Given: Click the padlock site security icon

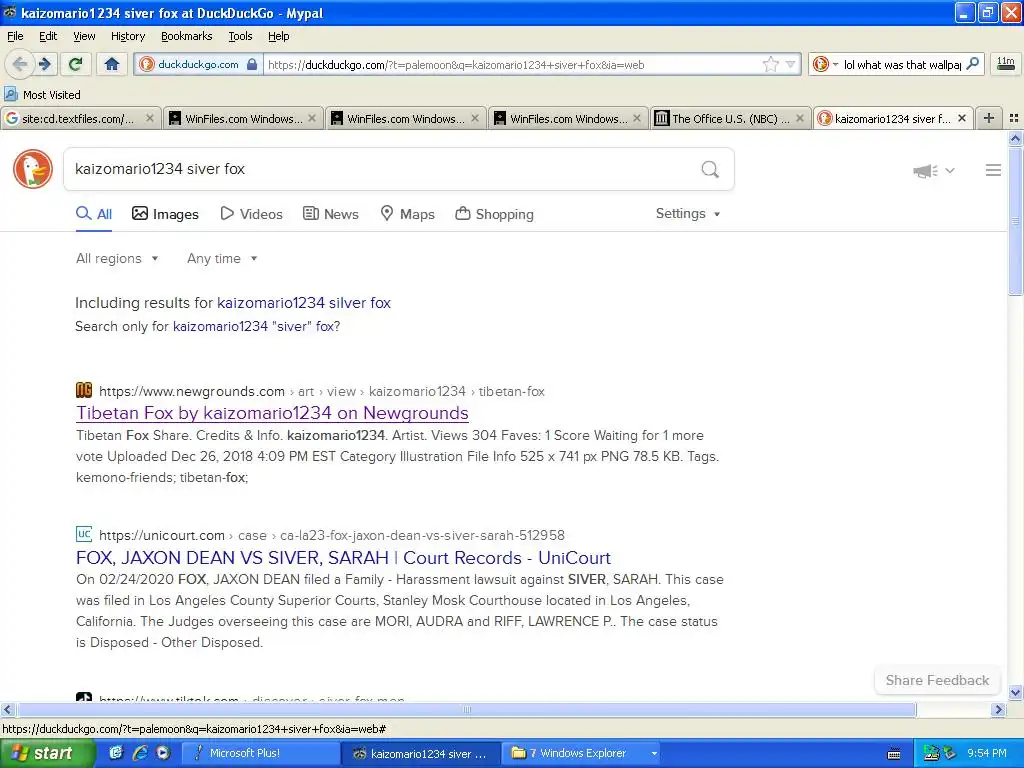Looking at the screenshot, I should click(x=252, y=64).
